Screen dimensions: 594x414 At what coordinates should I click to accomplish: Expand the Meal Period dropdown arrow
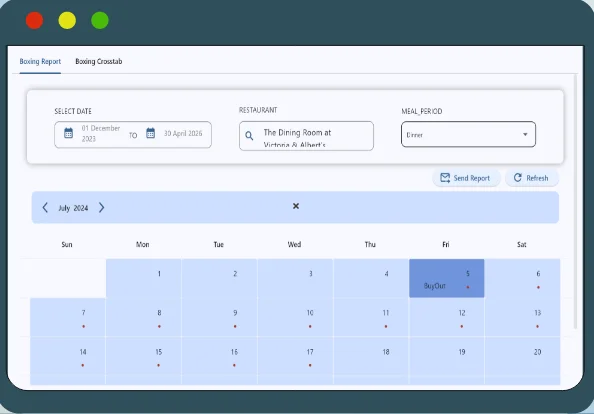coord(525,134)
